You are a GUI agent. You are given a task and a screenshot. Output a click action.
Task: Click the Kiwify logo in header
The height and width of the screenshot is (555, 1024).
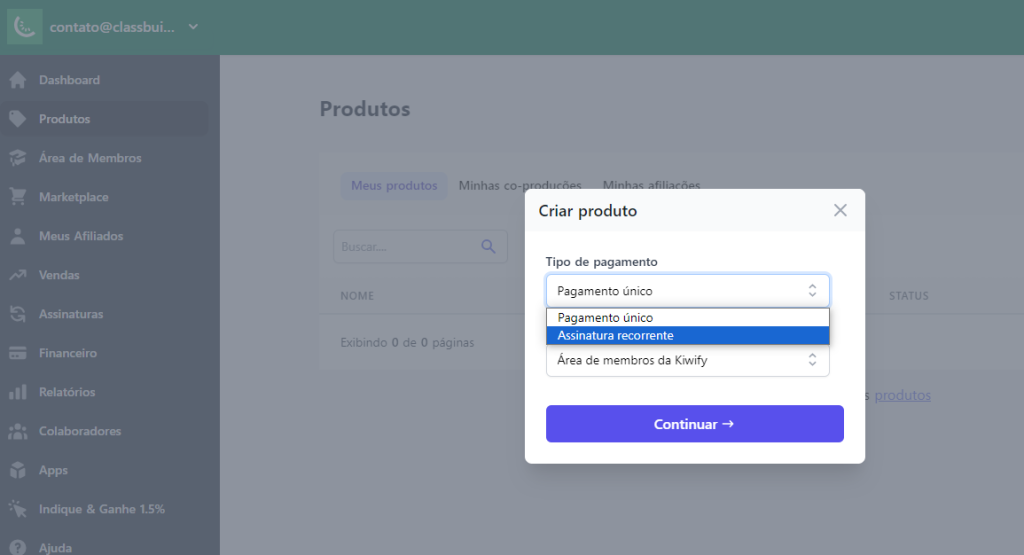coord(25,27)
